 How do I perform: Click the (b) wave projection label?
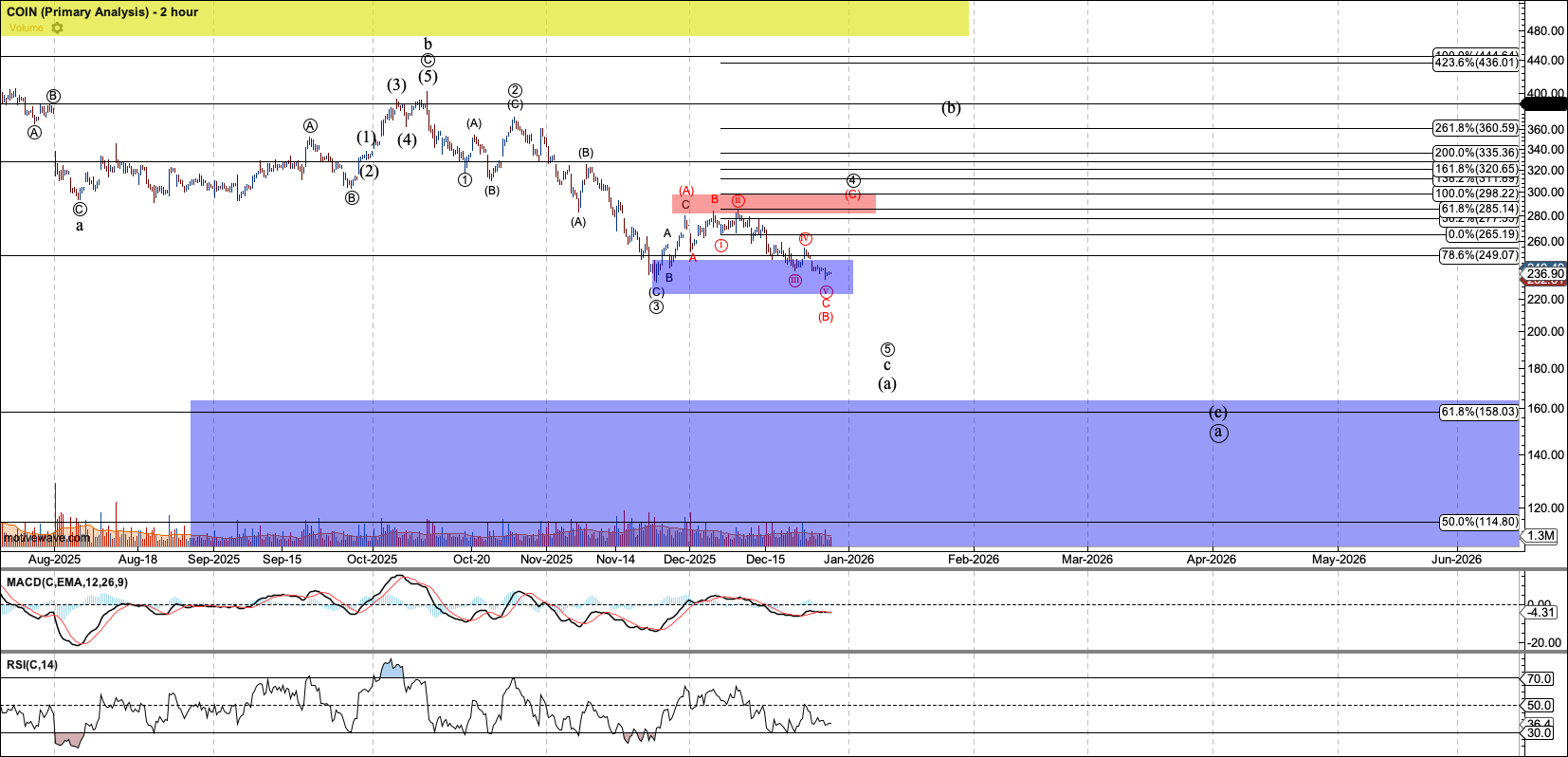(951, 108)
